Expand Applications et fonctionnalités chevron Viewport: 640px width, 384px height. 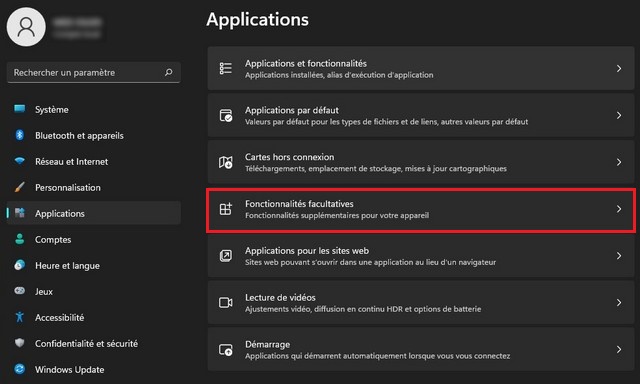619,69
